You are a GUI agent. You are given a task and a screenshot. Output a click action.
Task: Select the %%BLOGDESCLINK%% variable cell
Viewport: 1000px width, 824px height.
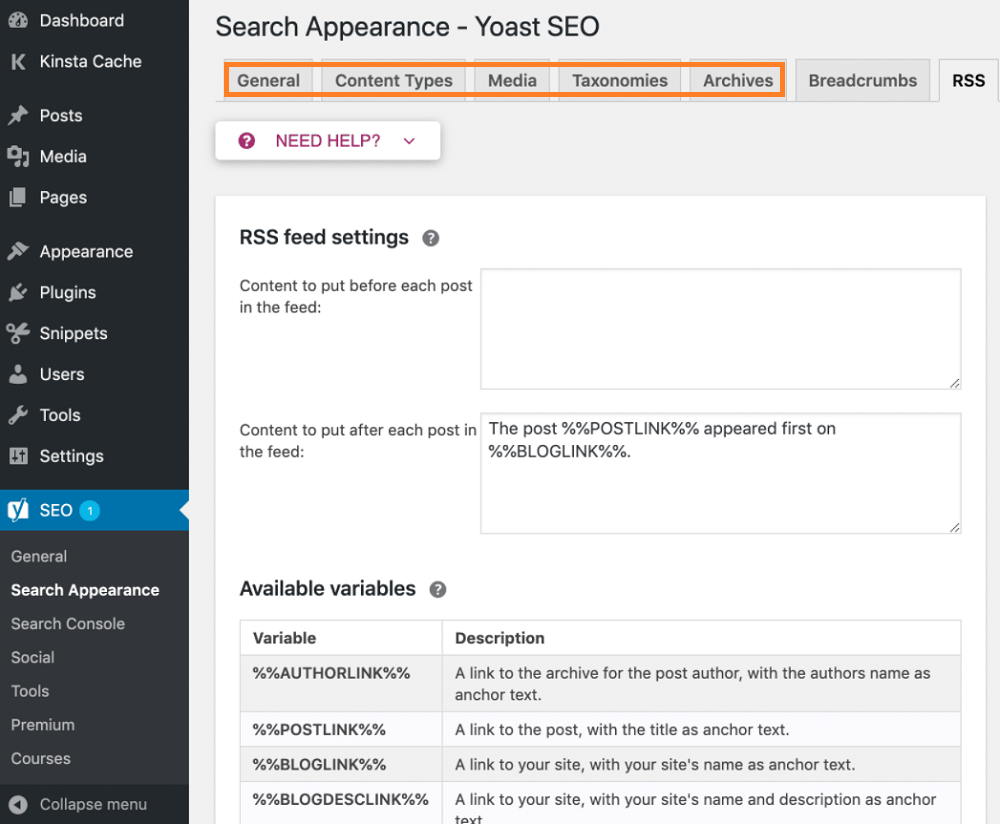[341, 803]
